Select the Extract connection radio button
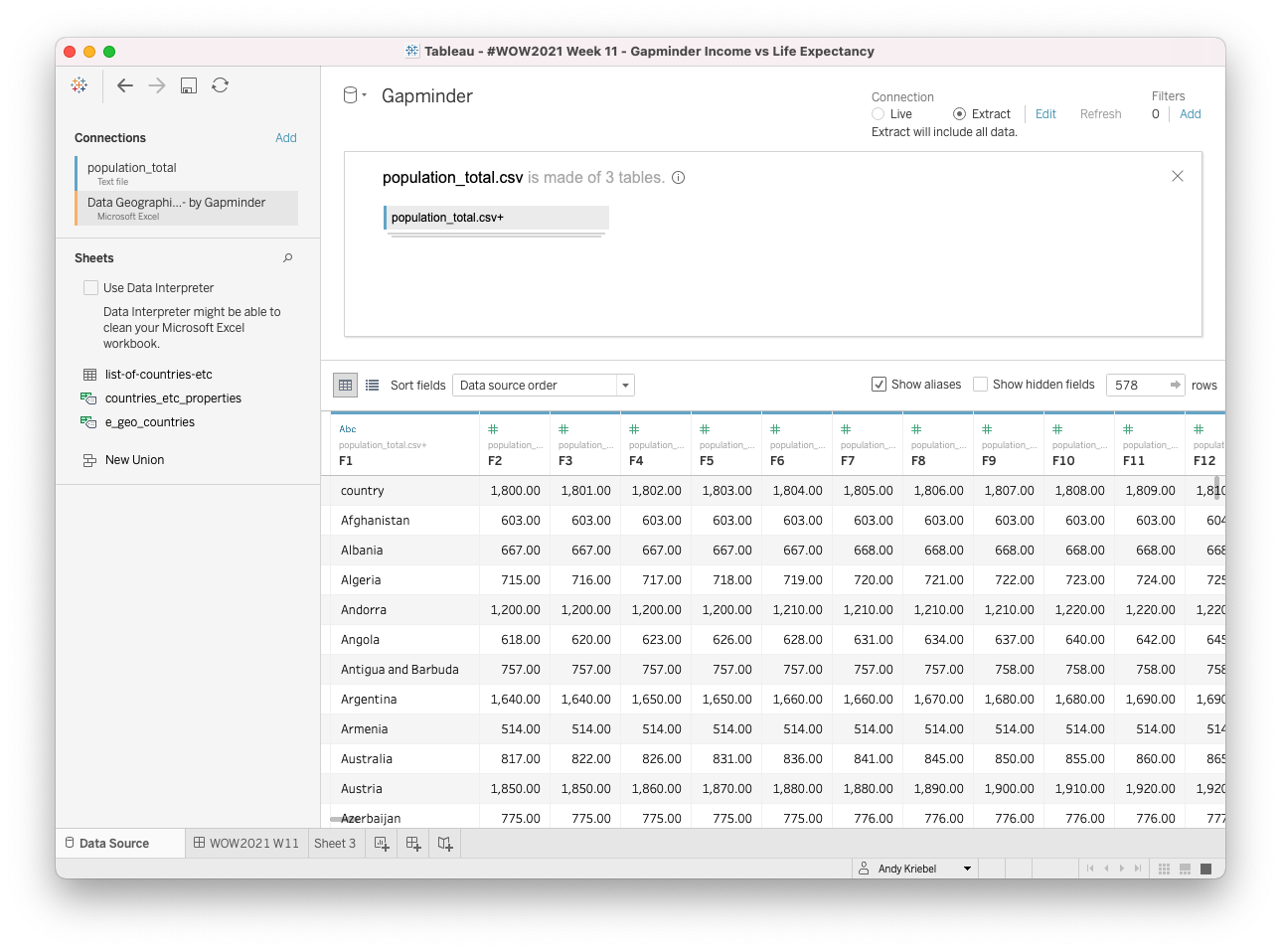1281x952 pixels. coord(960,114)
